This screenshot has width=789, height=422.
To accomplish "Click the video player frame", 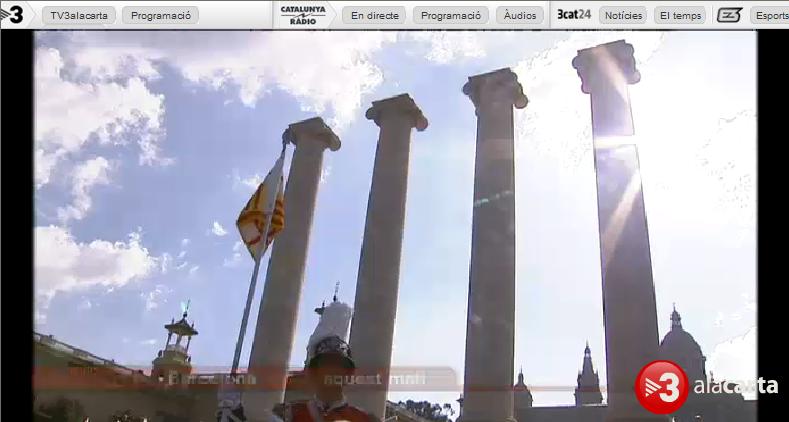I will [x=395, y=226].
